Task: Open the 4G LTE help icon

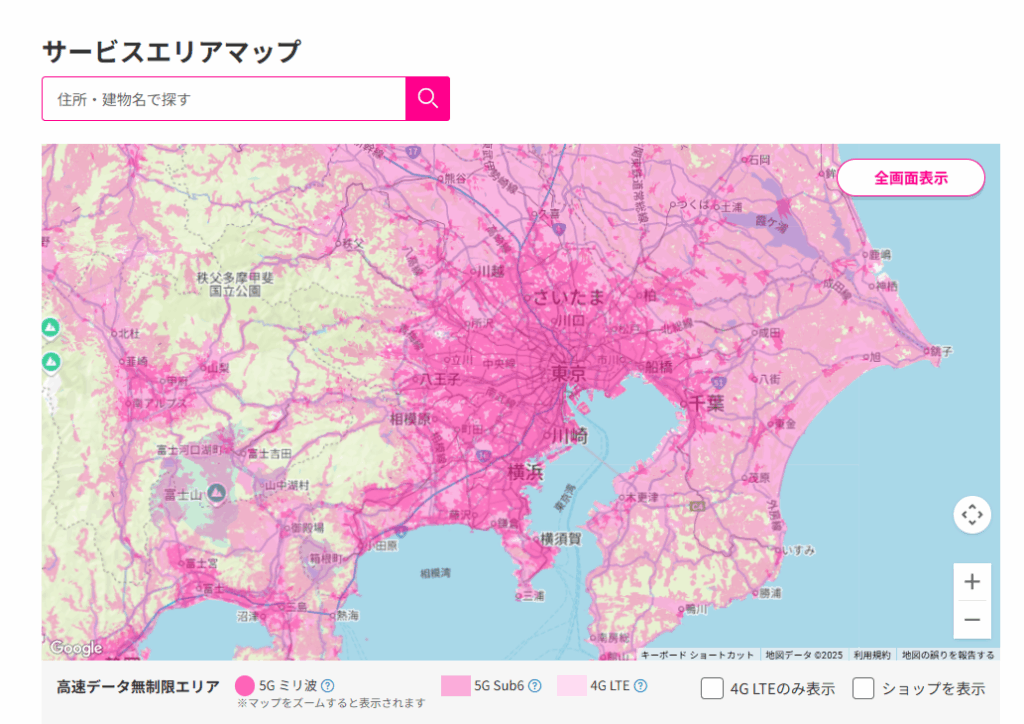Action: coord(641,686)
